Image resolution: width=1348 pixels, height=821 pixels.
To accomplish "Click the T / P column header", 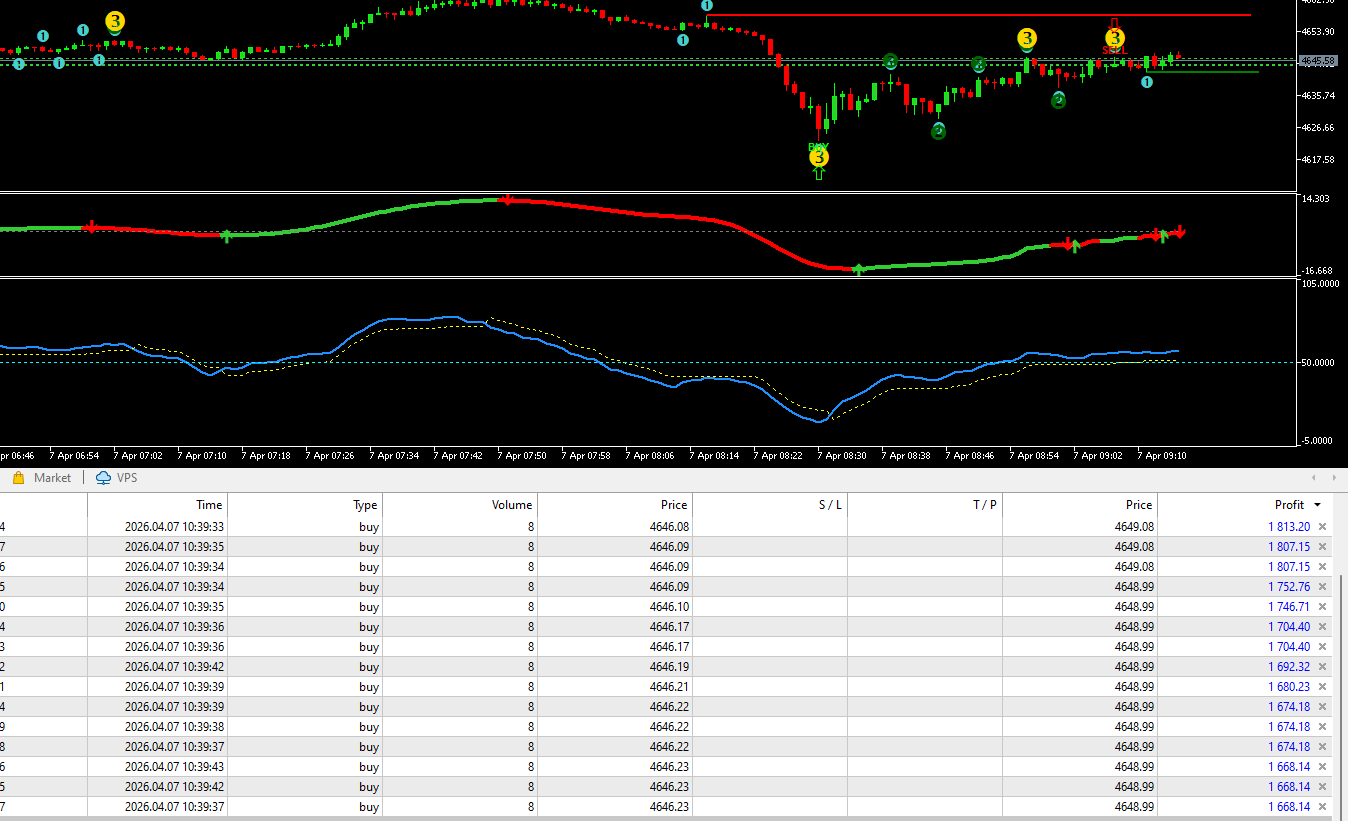I will point(984,505).
